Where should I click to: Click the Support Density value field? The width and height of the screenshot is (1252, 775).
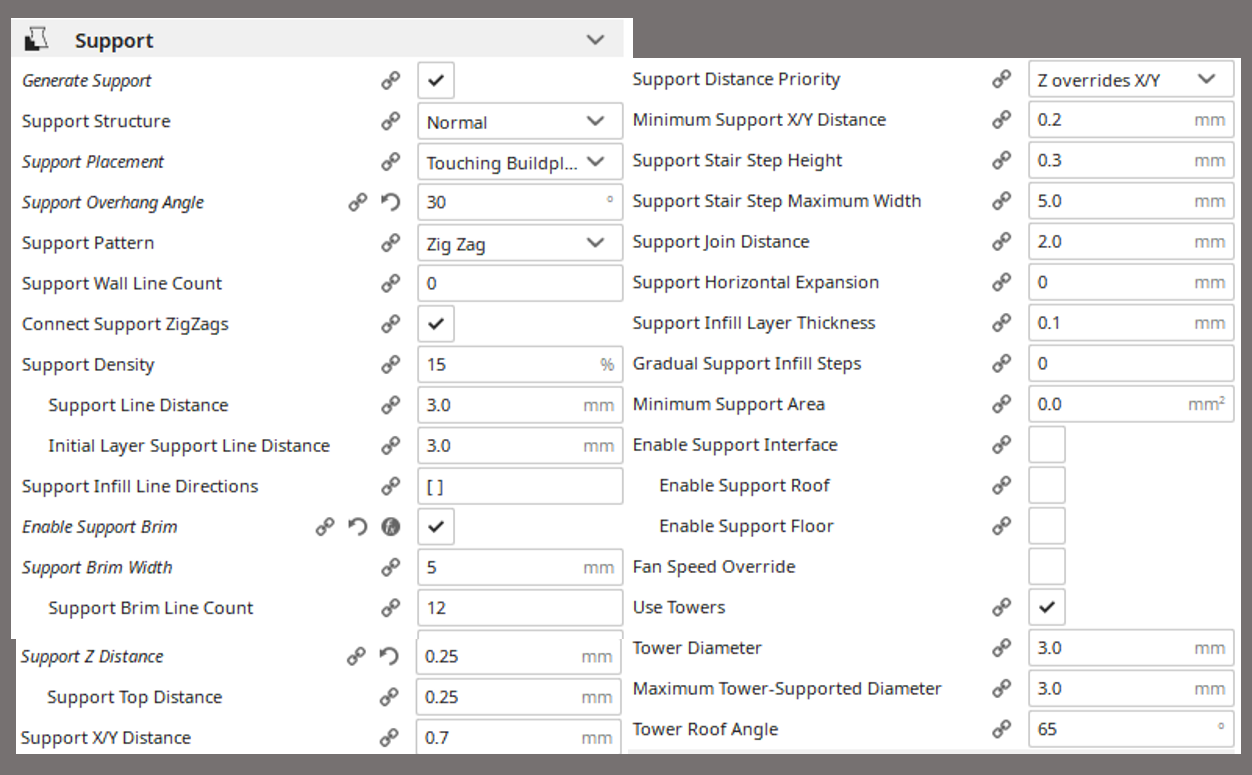[x=520, y=365]
